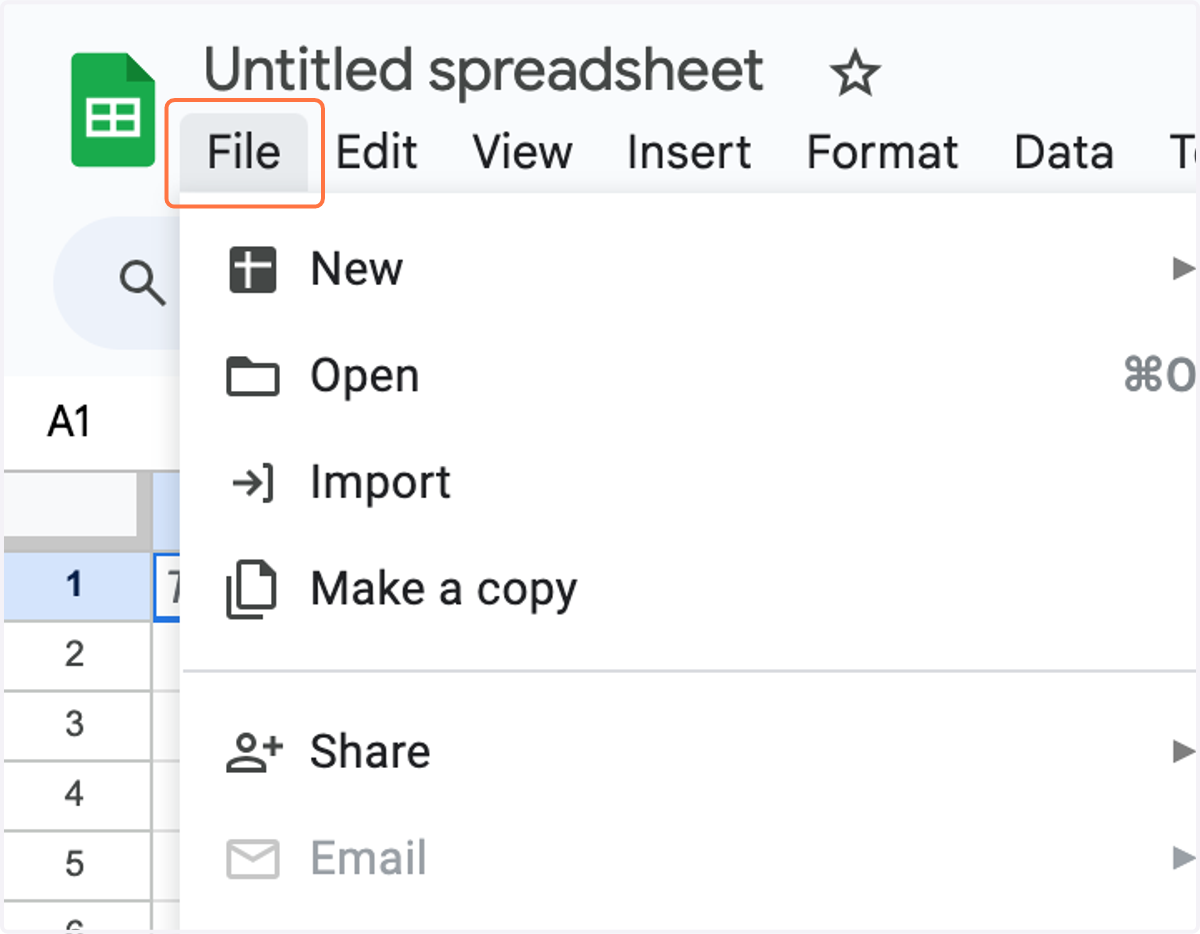Screen dimensions: 1200x934
Task: Select row 4 header
Action: [x=76, y=795]
